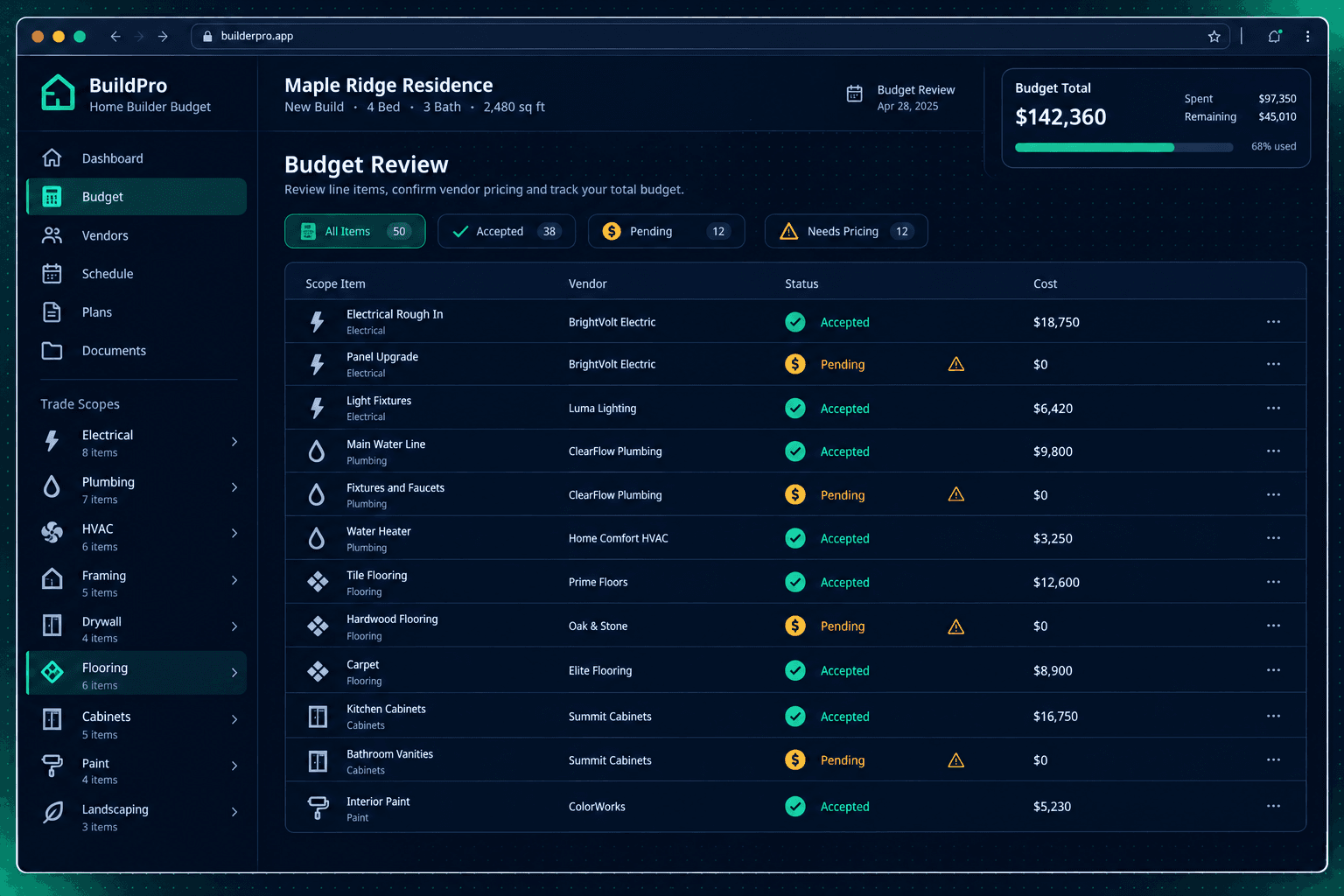Image resolution: width=1344 pixels, height=896 pixels.
Task: Click the Vendors people icon
Action: 52,235
